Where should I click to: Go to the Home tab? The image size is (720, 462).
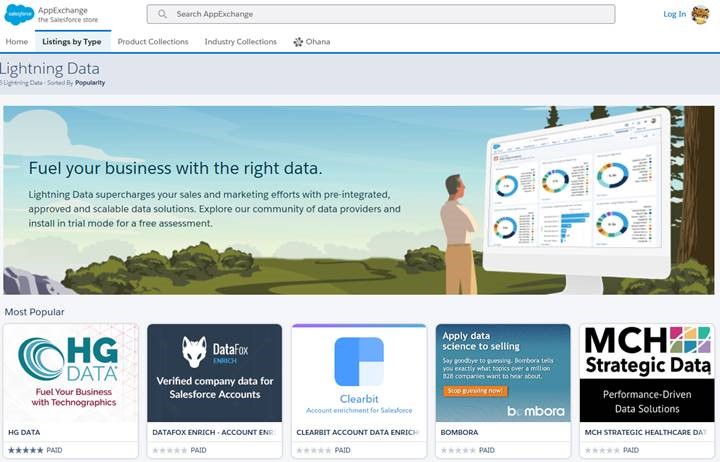[17, 42]
